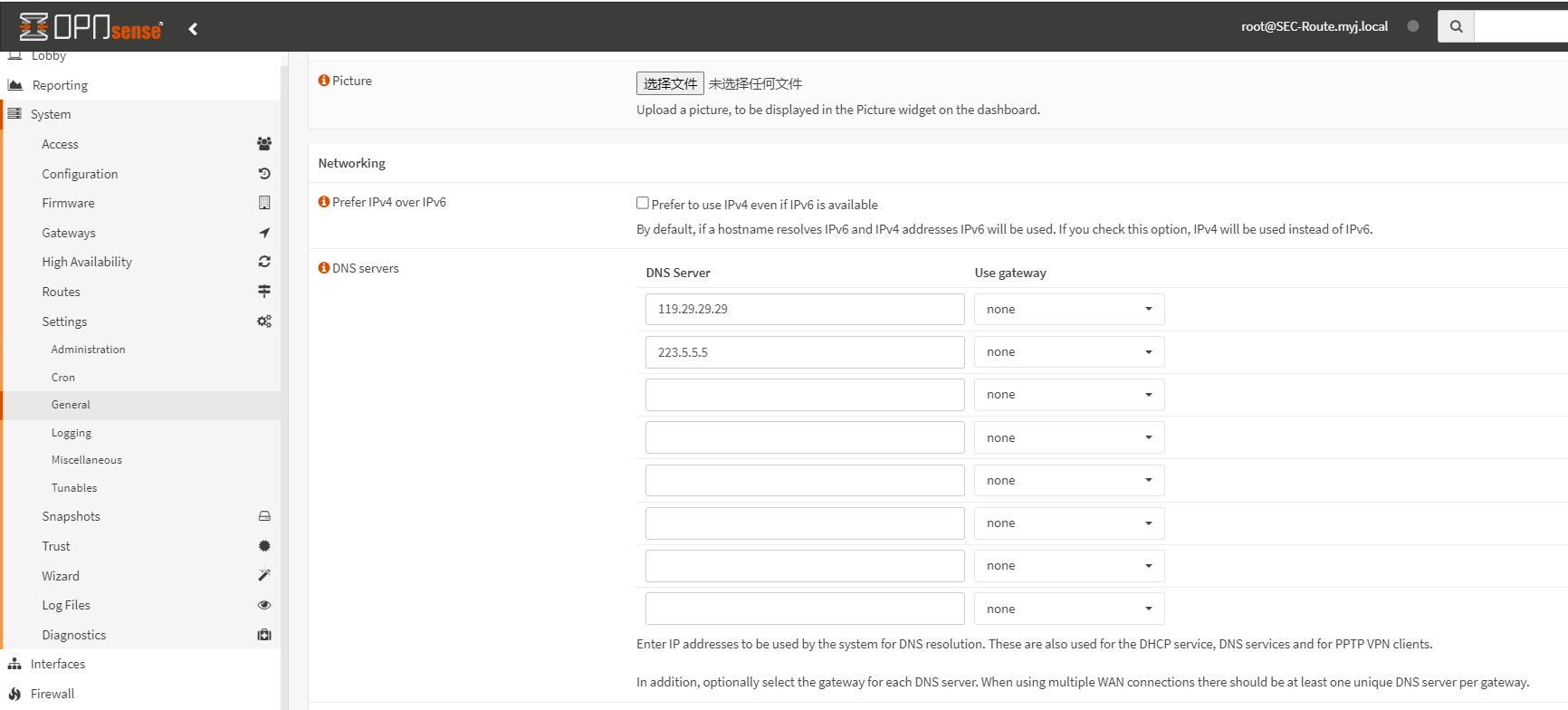Click the Trust certificate icon

point(264,546)
